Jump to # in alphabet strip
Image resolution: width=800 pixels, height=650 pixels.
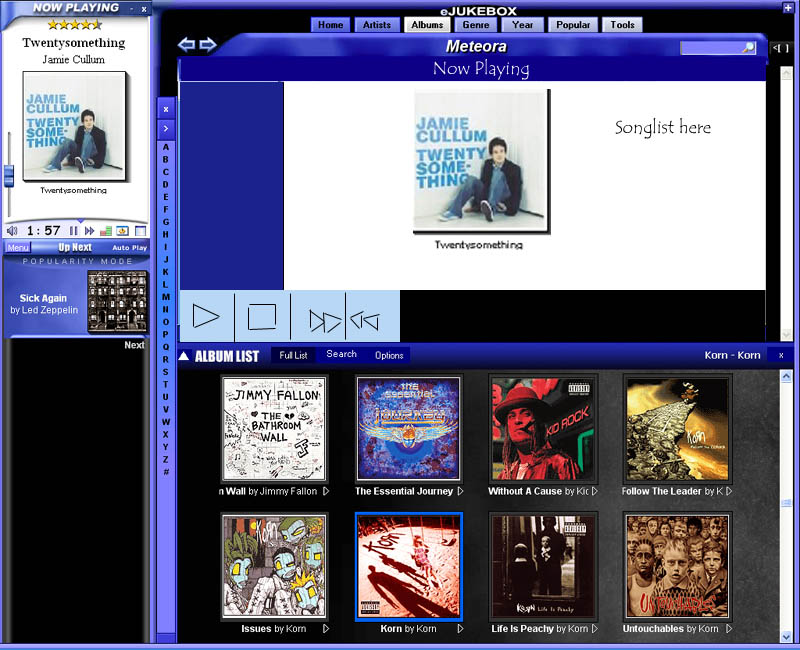pyautogui.click(x=166, y=472)
